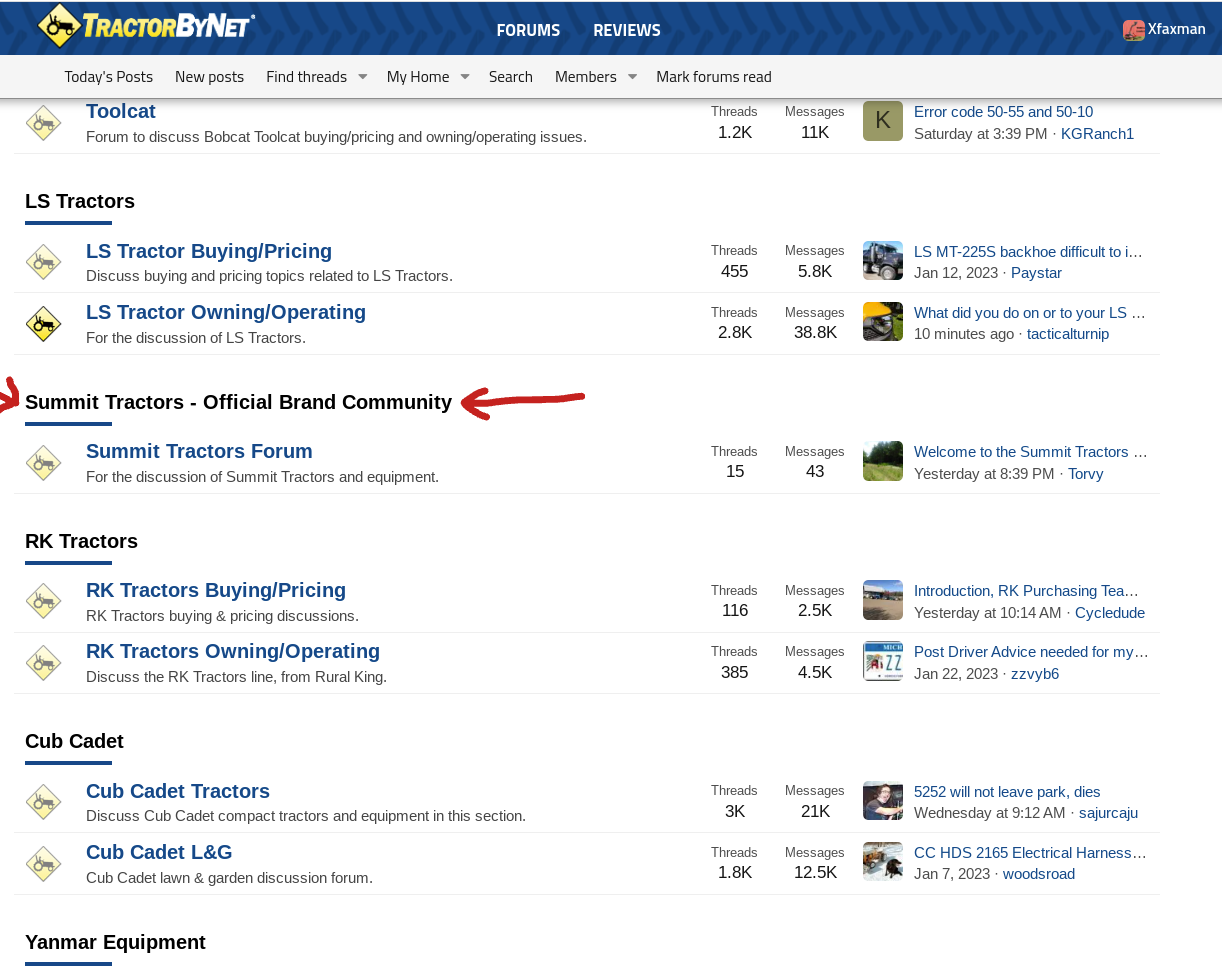Expand the Find threads dropdown arrow
The width and height of the screenshot is (1222, 966).
click(363, 77)
